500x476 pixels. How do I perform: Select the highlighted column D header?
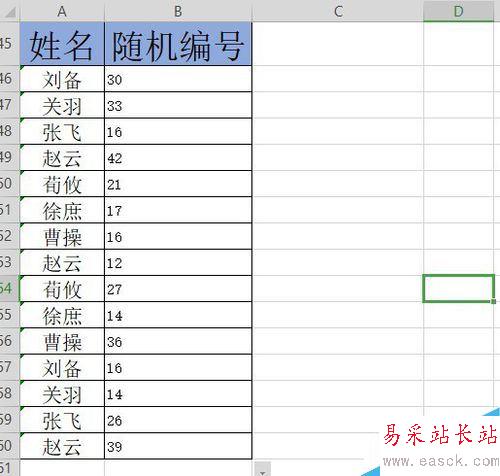click(458, 11)
